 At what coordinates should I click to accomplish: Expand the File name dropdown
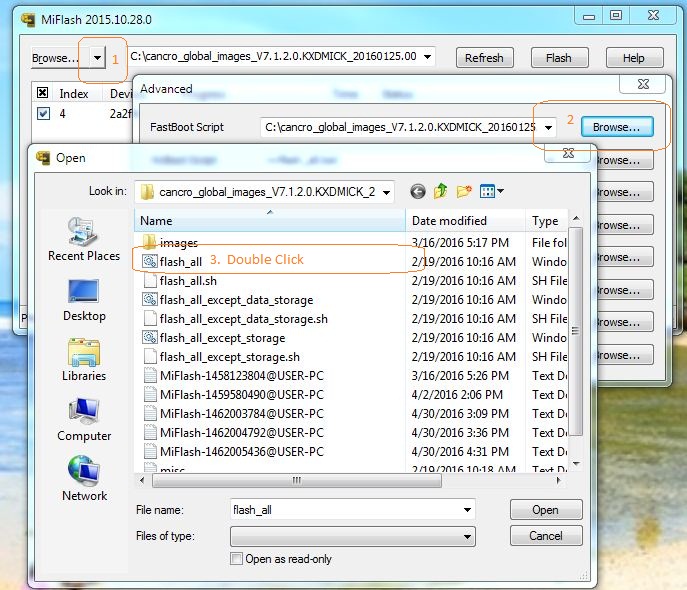[467, 510]
